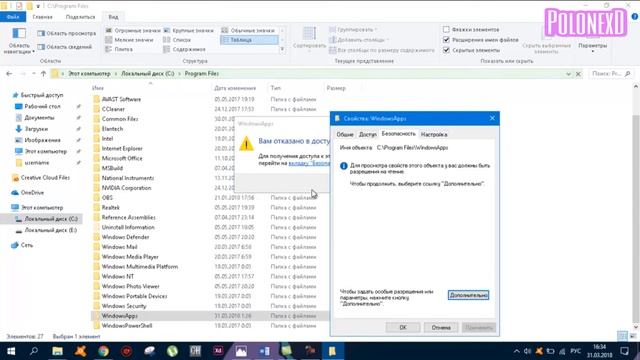Click the volume tray icon
The width and height of the screenshot is (640, 360).
pyautogui.click(x=528, y=351)
